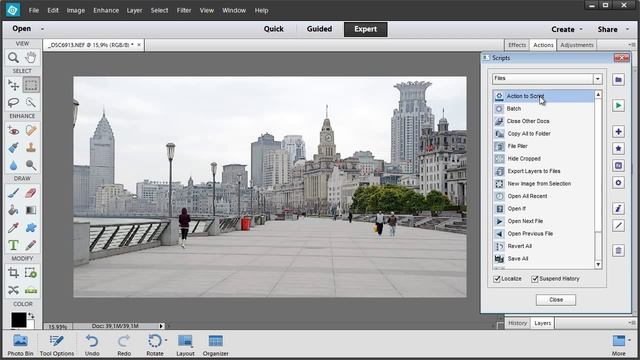Screen dimensions: 640x360
Task: Select the Red Eye Removal tool
Action: tap(13, 131)
